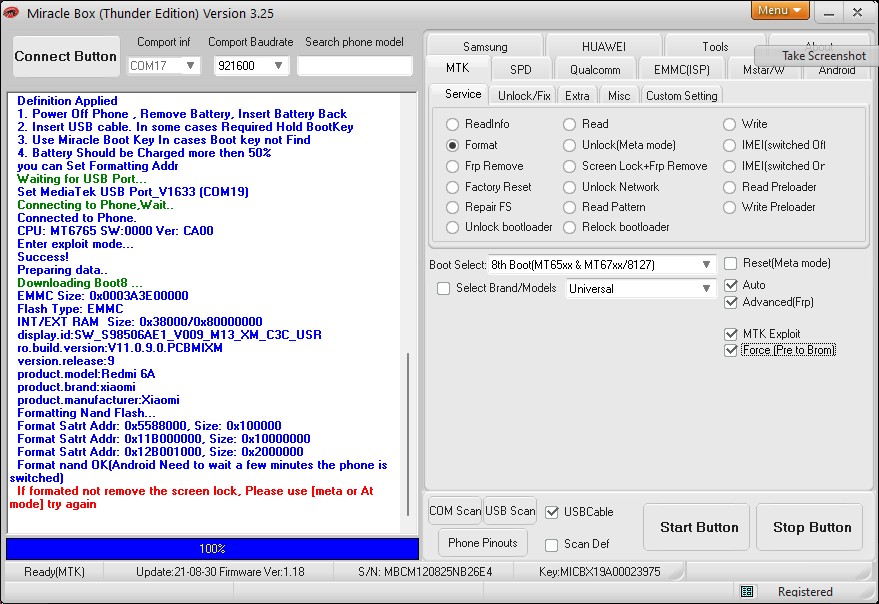Disable the MTK Exploit checkbox
Screen dimensions: 879x604
coord(731,334)
